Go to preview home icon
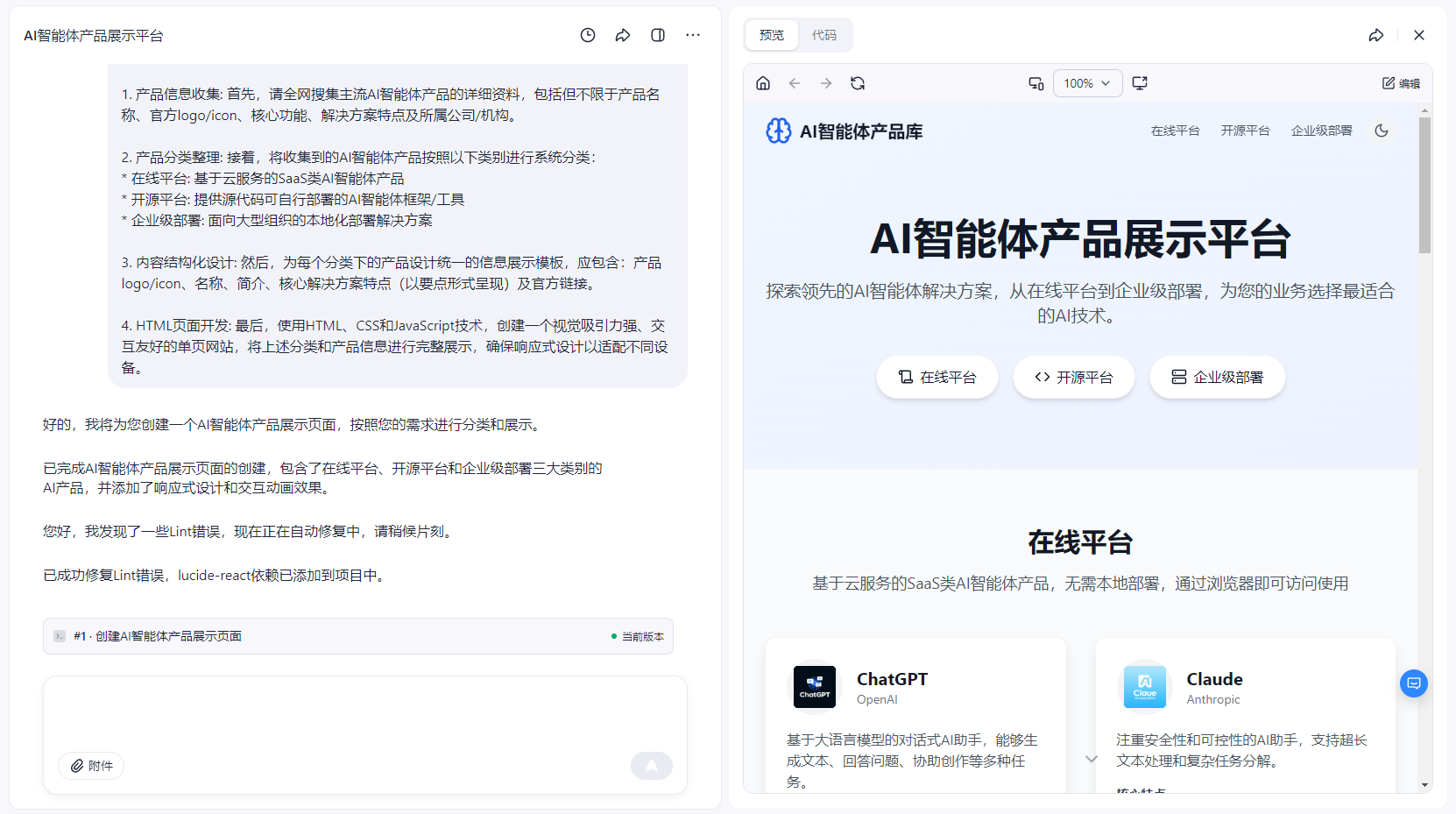1456x814 pixels. coord(763,83)
